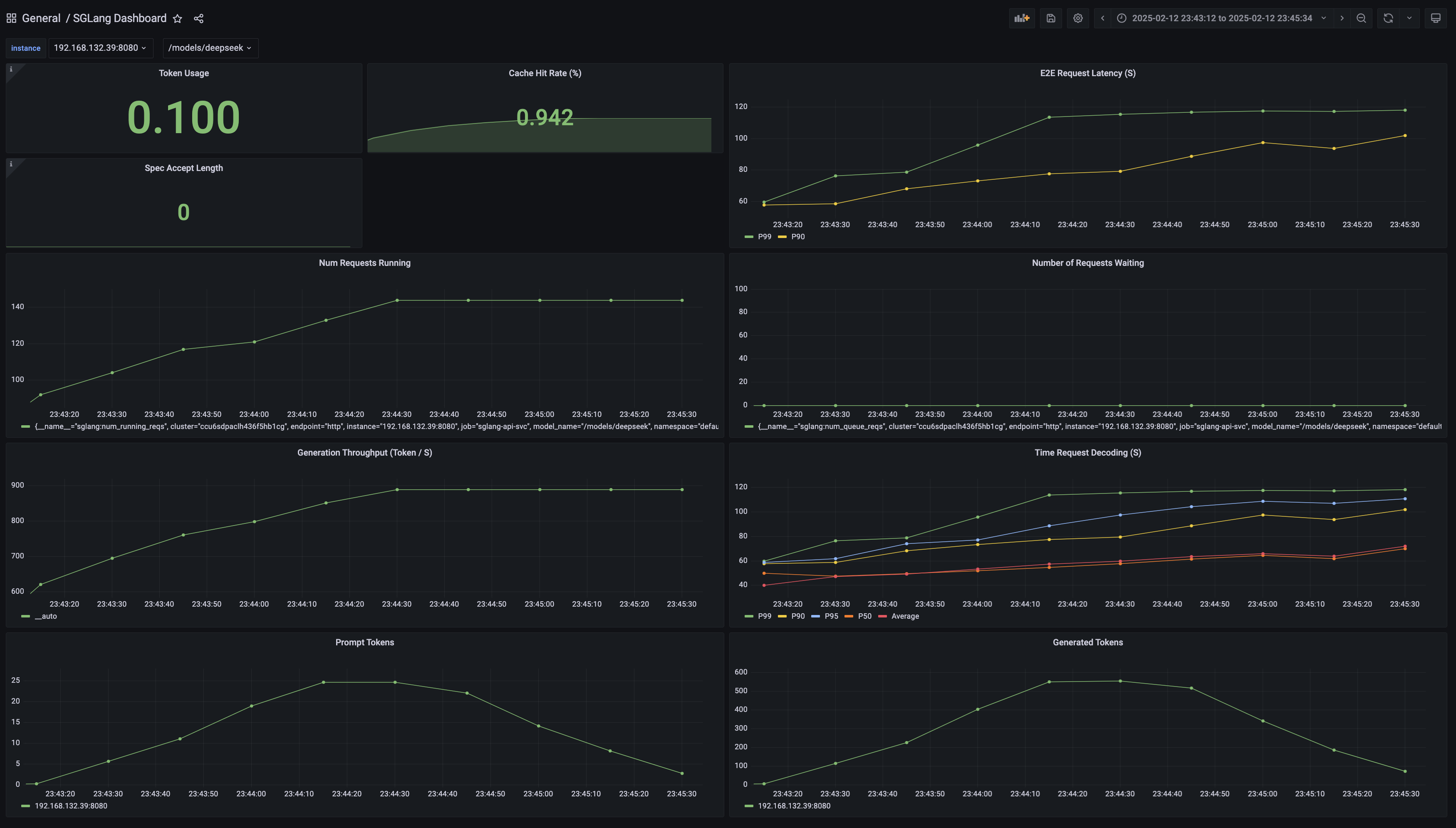Open the /models/deepseek model dropdown
This screenshot has width=1456, height=828.
click(x=210, y=48)
